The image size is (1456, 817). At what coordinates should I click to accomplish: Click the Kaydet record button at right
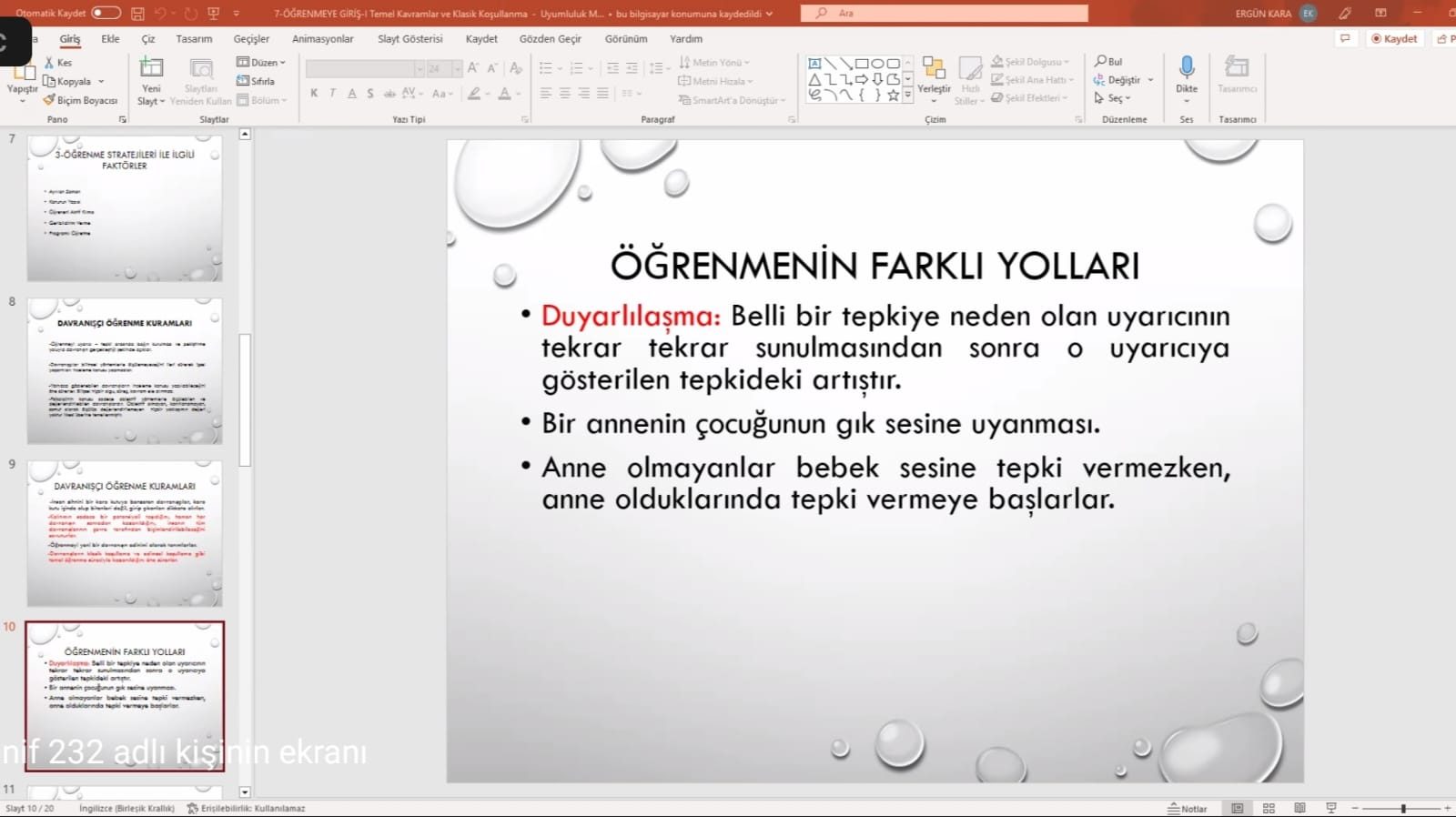[x=1394, y=39]
